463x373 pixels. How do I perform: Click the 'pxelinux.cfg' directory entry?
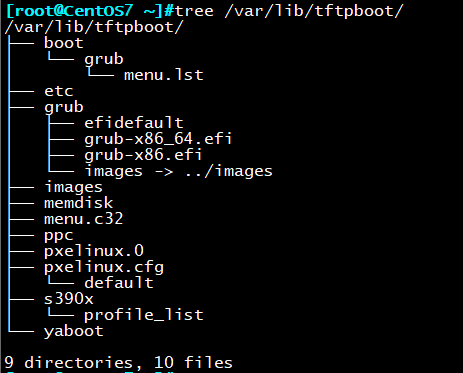[104, 267]
